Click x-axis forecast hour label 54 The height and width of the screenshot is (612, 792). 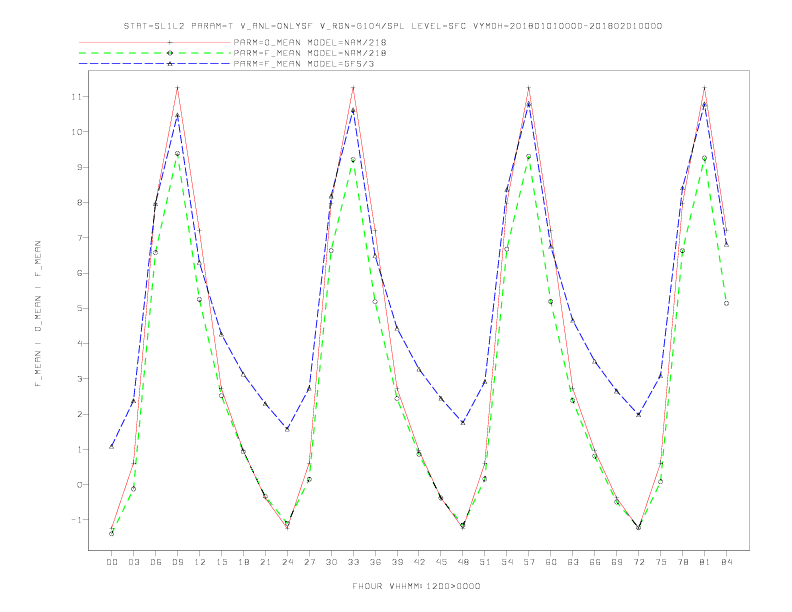pos(507,562)
